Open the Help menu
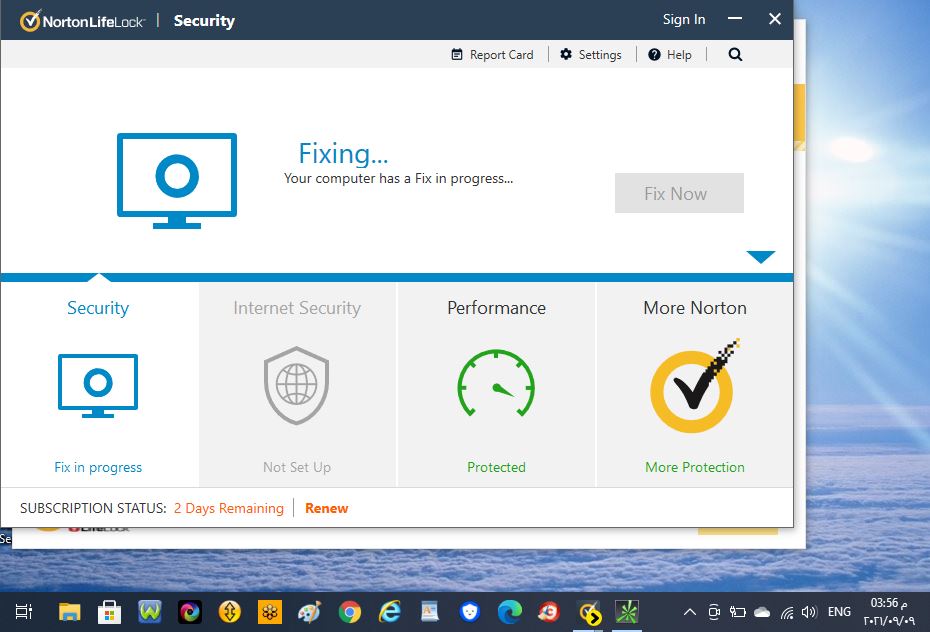930x632 pixels. (x=670, y=55)
